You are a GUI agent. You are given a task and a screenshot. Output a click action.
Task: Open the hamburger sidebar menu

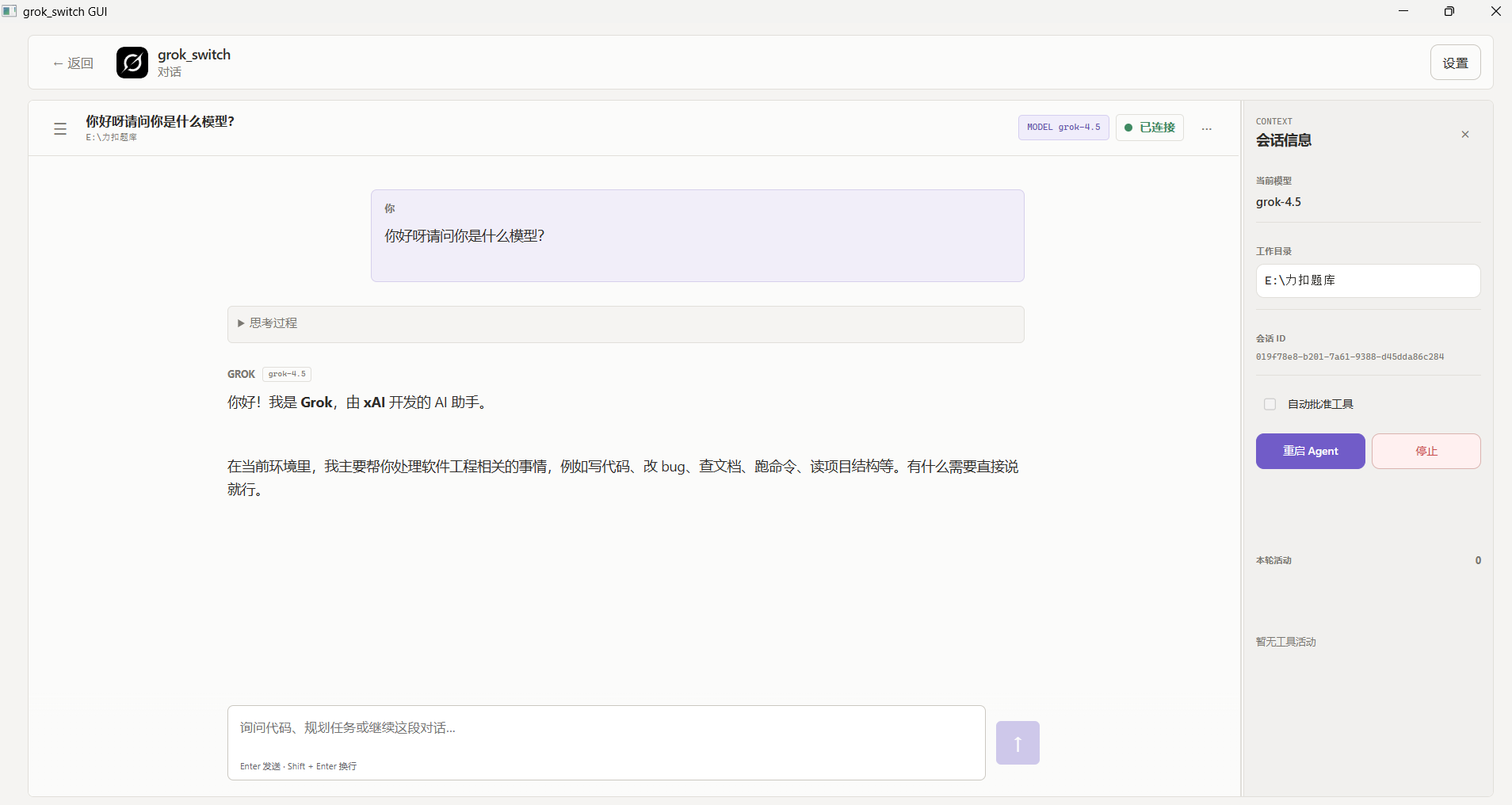(60, 128)
